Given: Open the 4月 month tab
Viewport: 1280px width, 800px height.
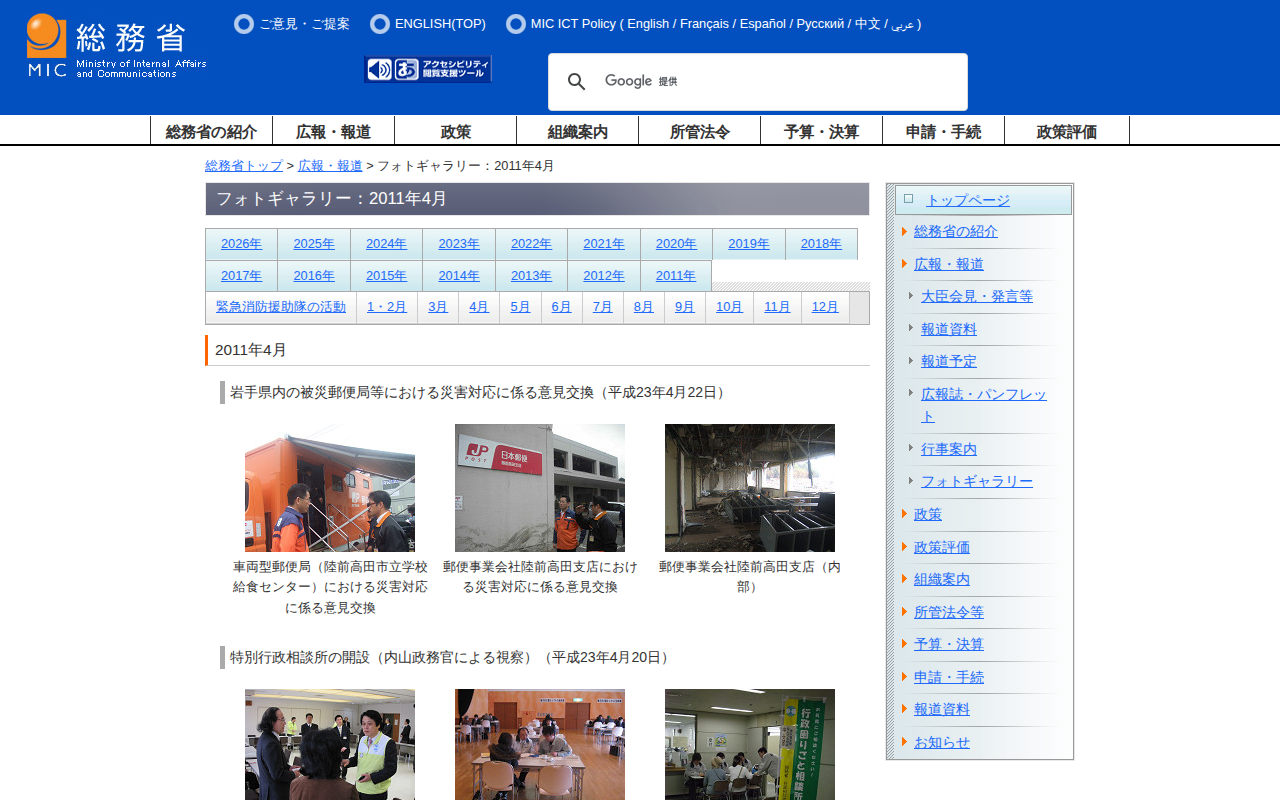Looking at the screenshot, I should [x=479, y=307].
